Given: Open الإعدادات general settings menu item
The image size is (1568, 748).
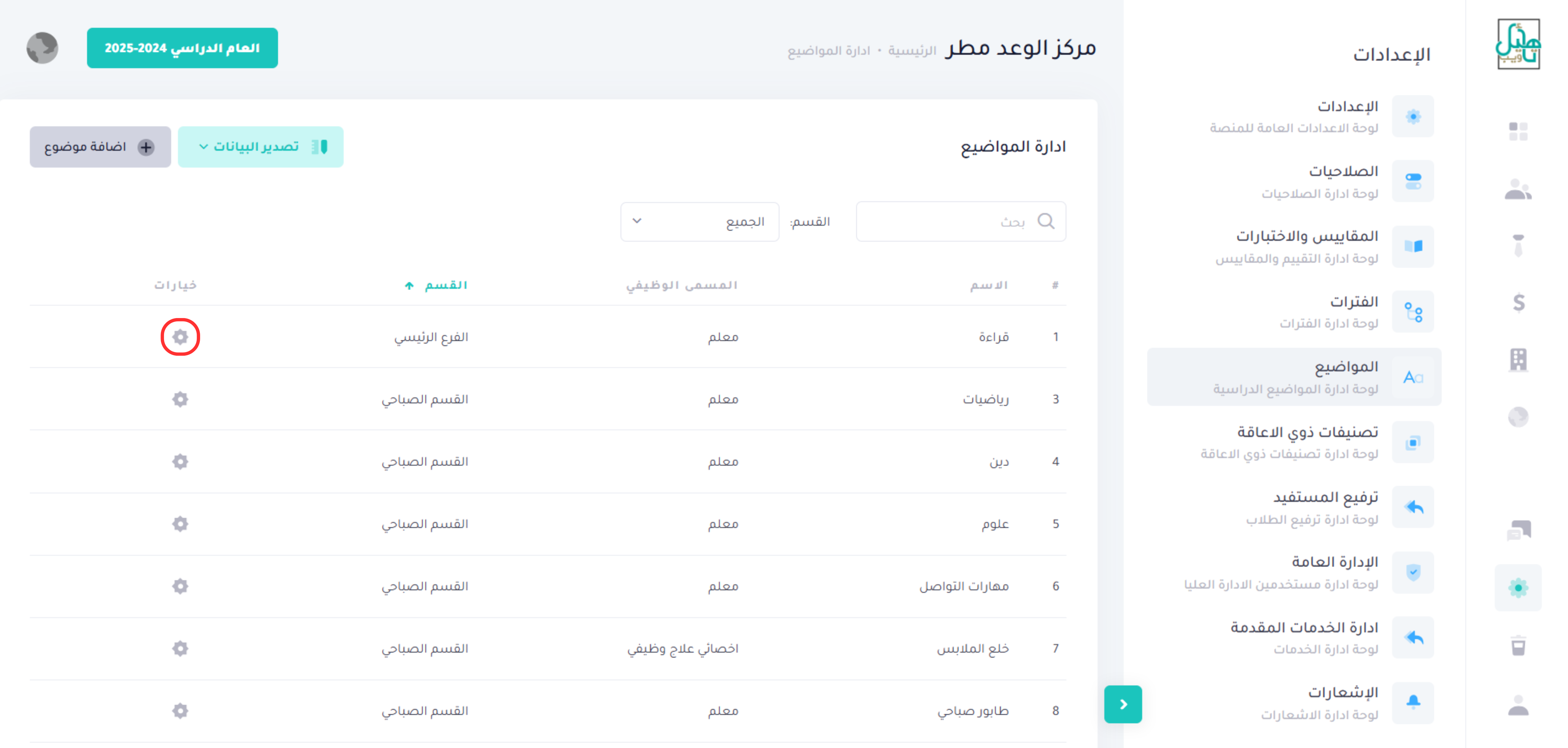Looking at the screenshot, I should [1294, 116].
